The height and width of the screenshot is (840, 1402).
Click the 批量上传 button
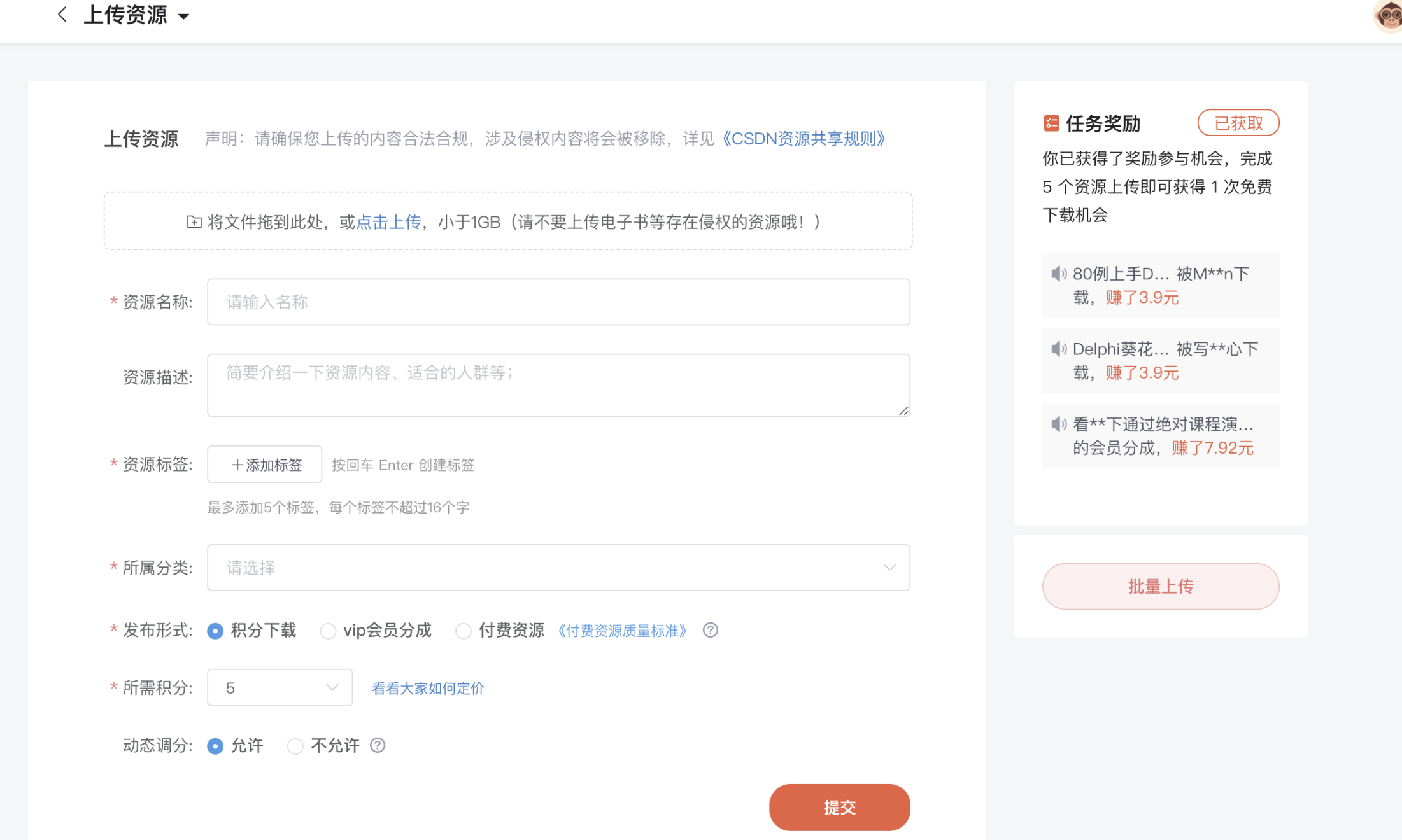coord(1160,586)
